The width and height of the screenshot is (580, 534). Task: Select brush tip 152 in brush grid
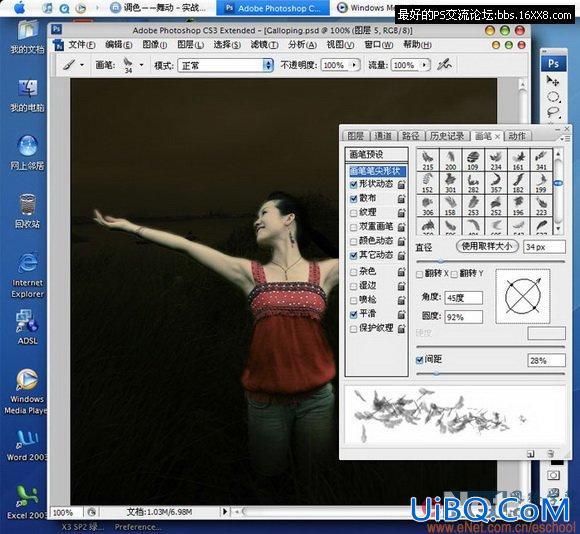[428, 183]
